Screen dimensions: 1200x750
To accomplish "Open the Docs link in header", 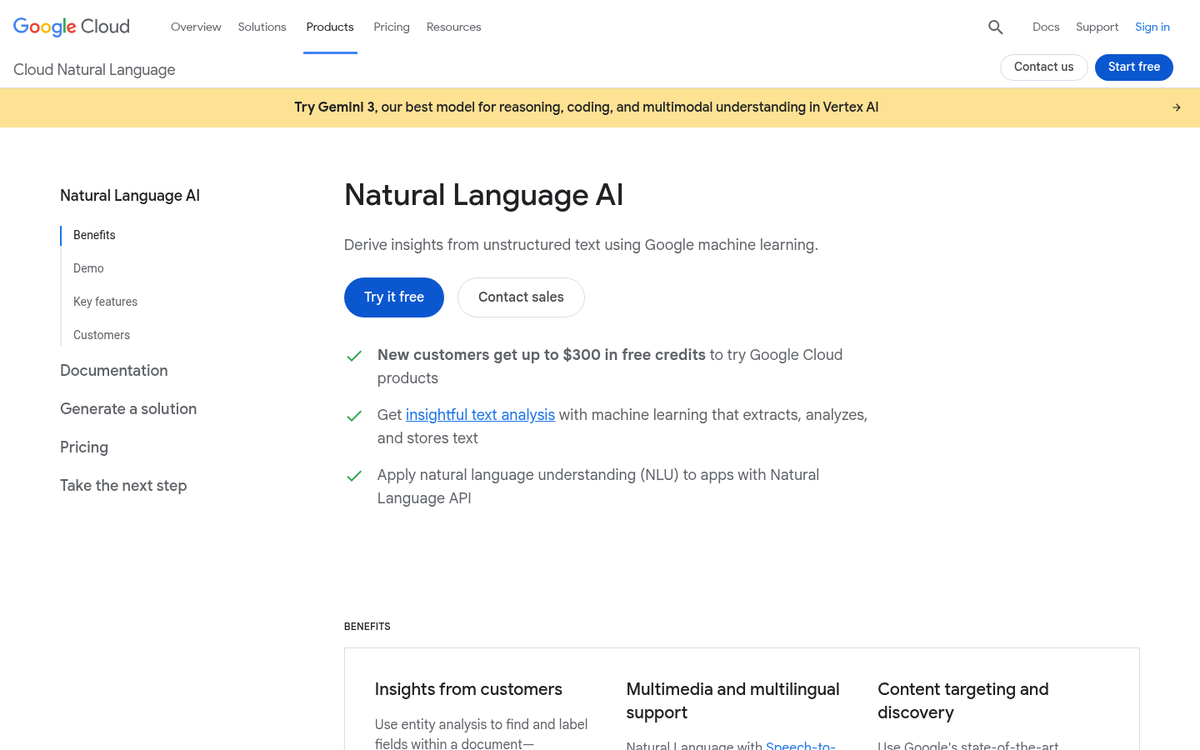I will pyautogui.click(x=1045, y=27).
